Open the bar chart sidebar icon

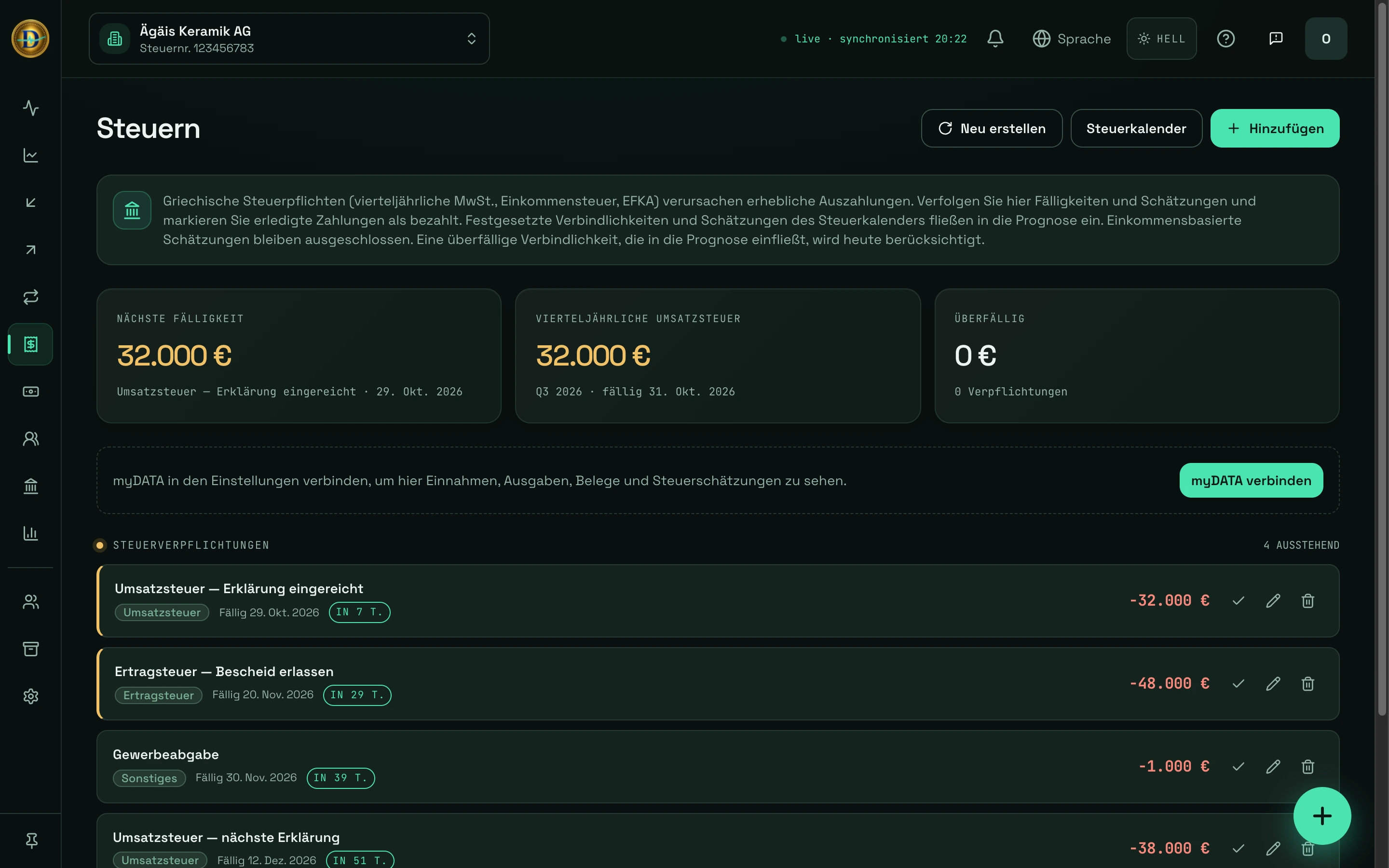tap(30, 533)
